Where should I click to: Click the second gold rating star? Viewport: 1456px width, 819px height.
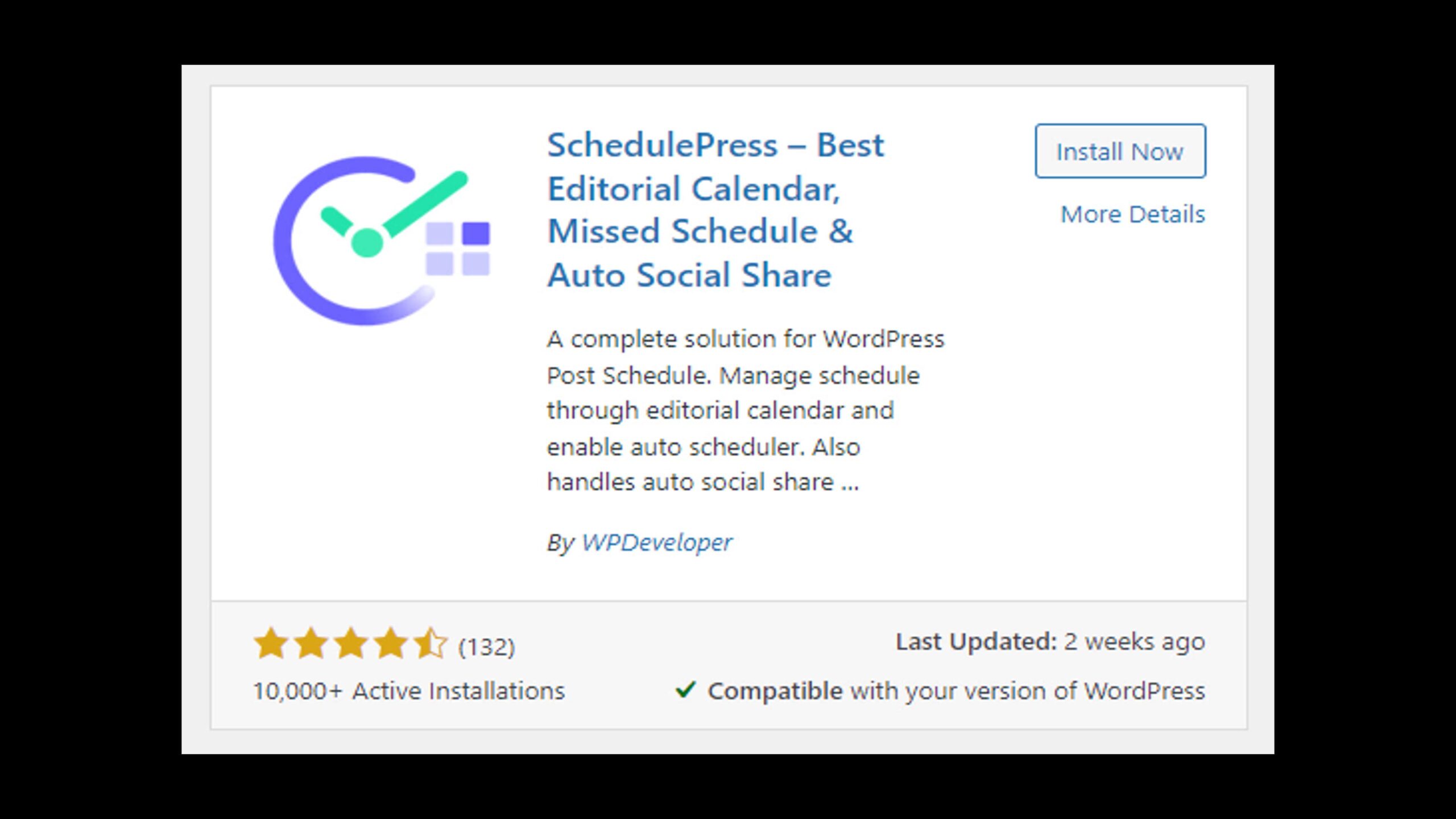(311, 644)
